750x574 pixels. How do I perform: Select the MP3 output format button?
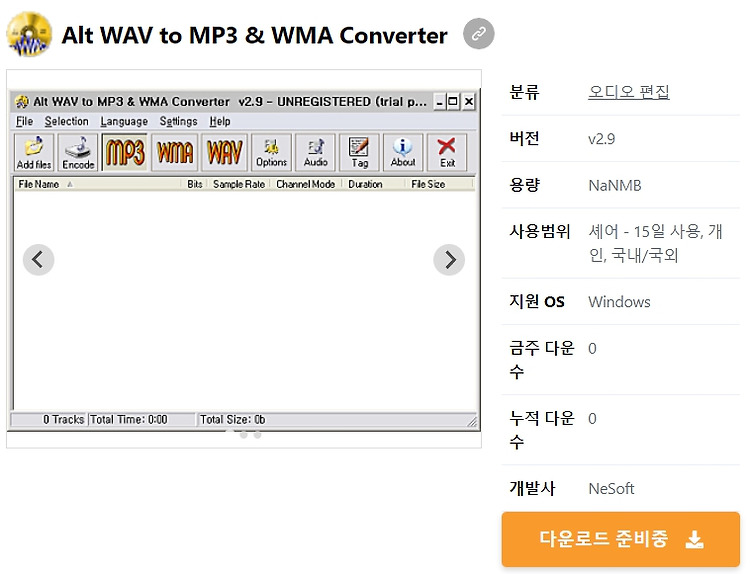(125, 152)
